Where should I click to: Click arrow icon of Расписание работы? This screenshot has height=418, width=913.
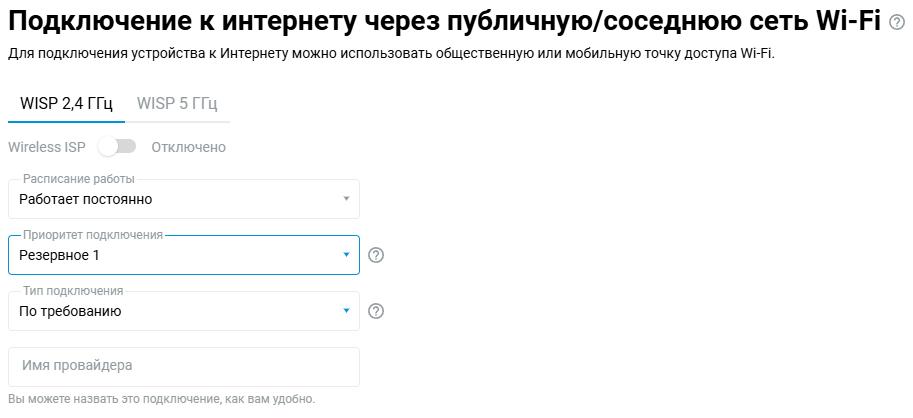(346, 199)
